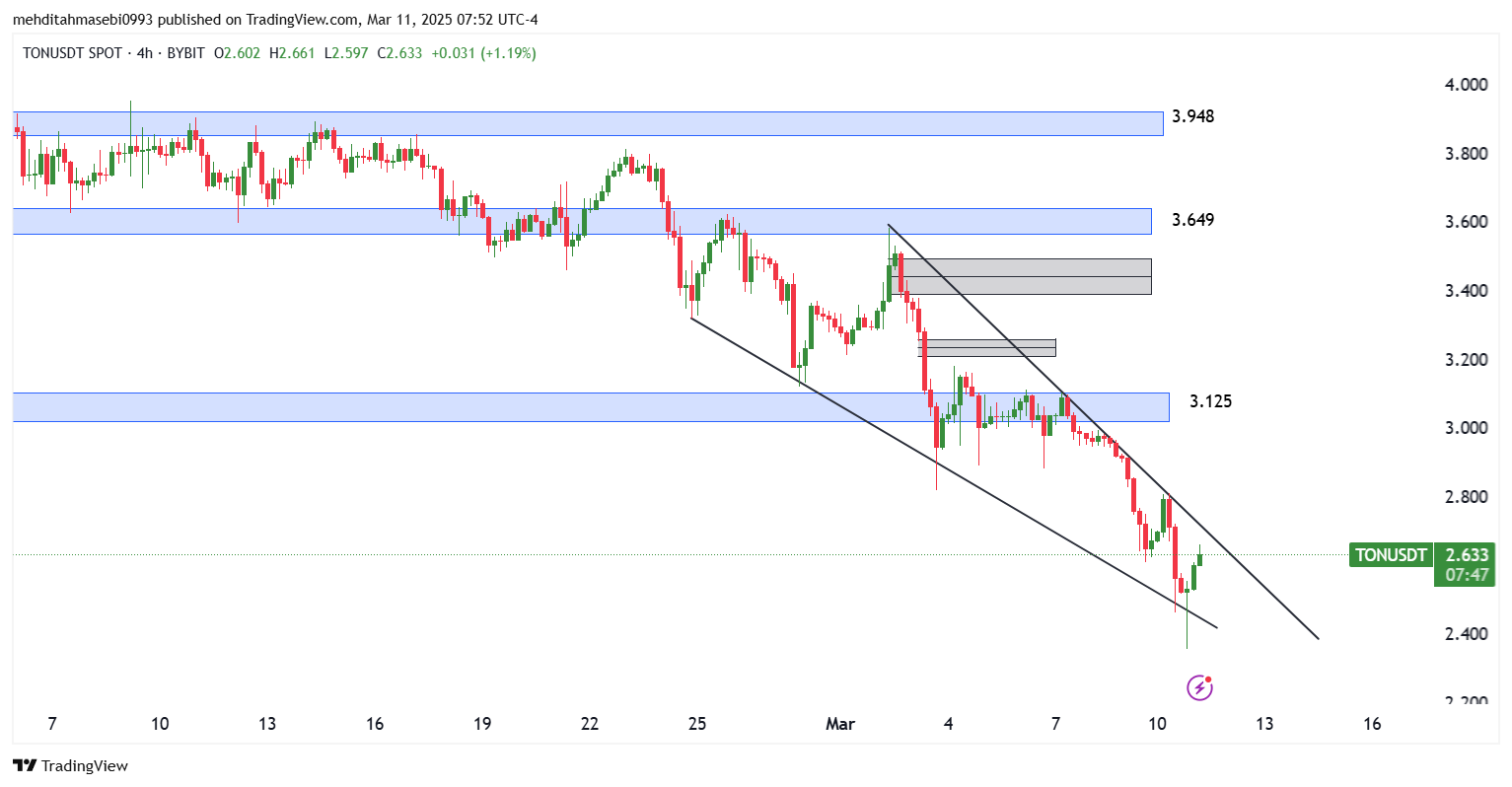Click the 3.600 price axis label

tap(1467, 222)
